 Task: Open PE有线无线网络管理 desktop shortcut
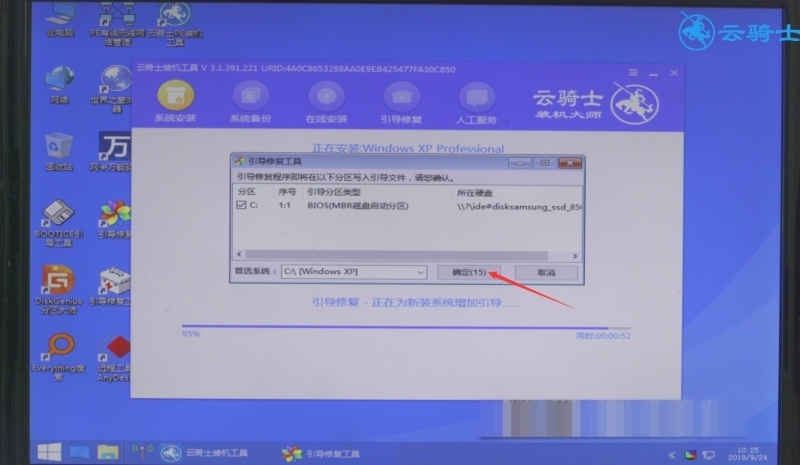click(117, 23)
